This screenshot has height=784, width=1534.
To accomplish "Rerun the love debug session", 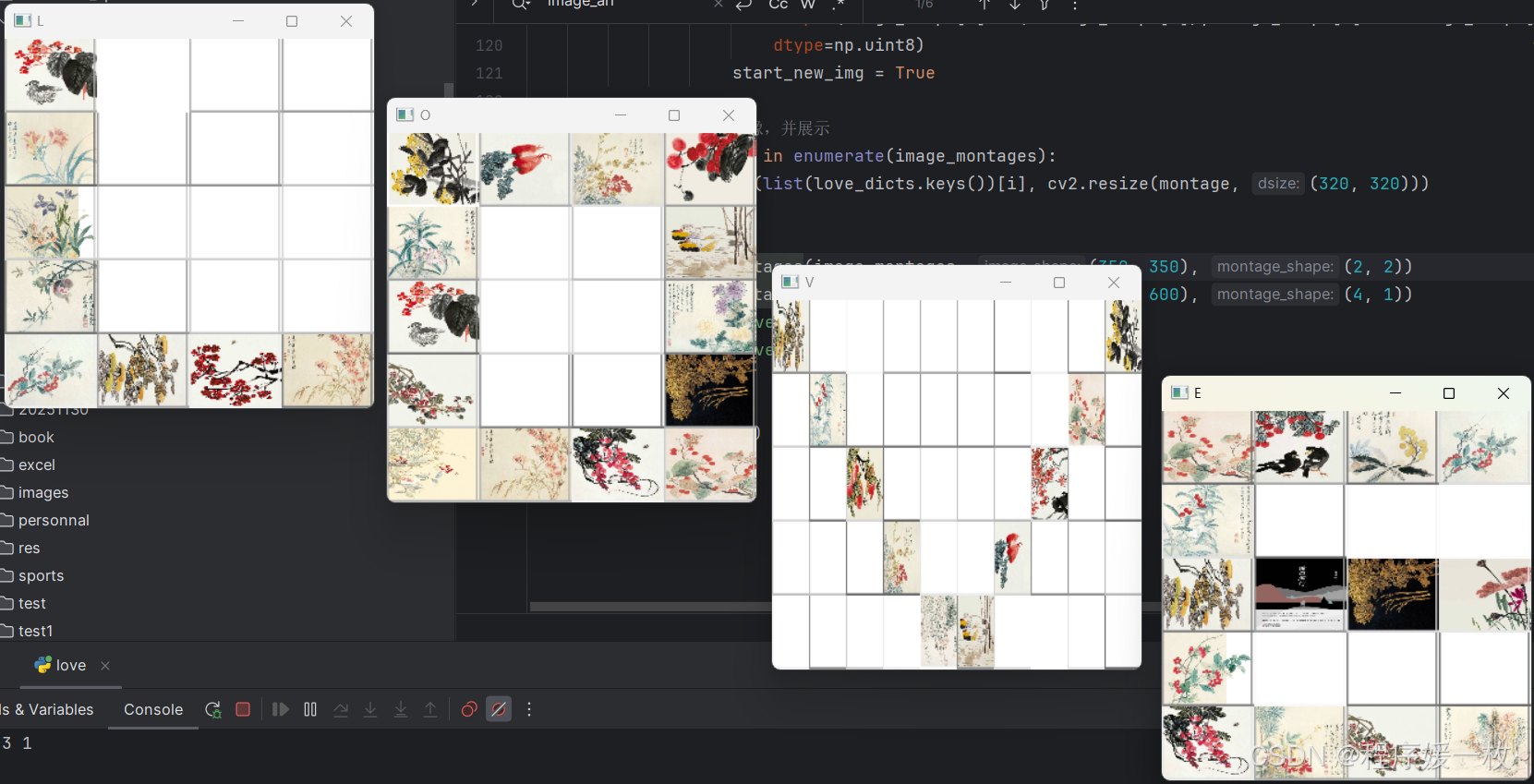I will (x=213, y=709).
